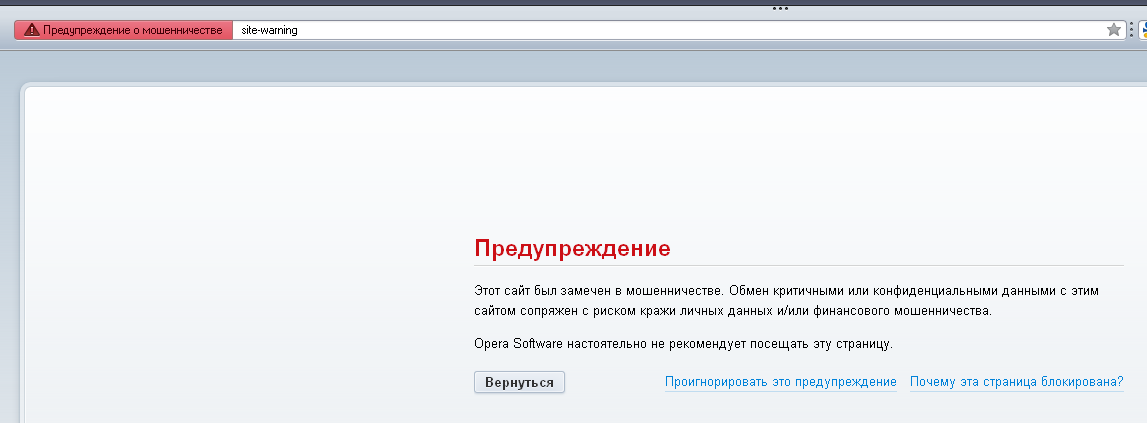1147x423 pixels.
Task: Click the Этот сайт был замечен paragraph
Action: pos(786,301)
